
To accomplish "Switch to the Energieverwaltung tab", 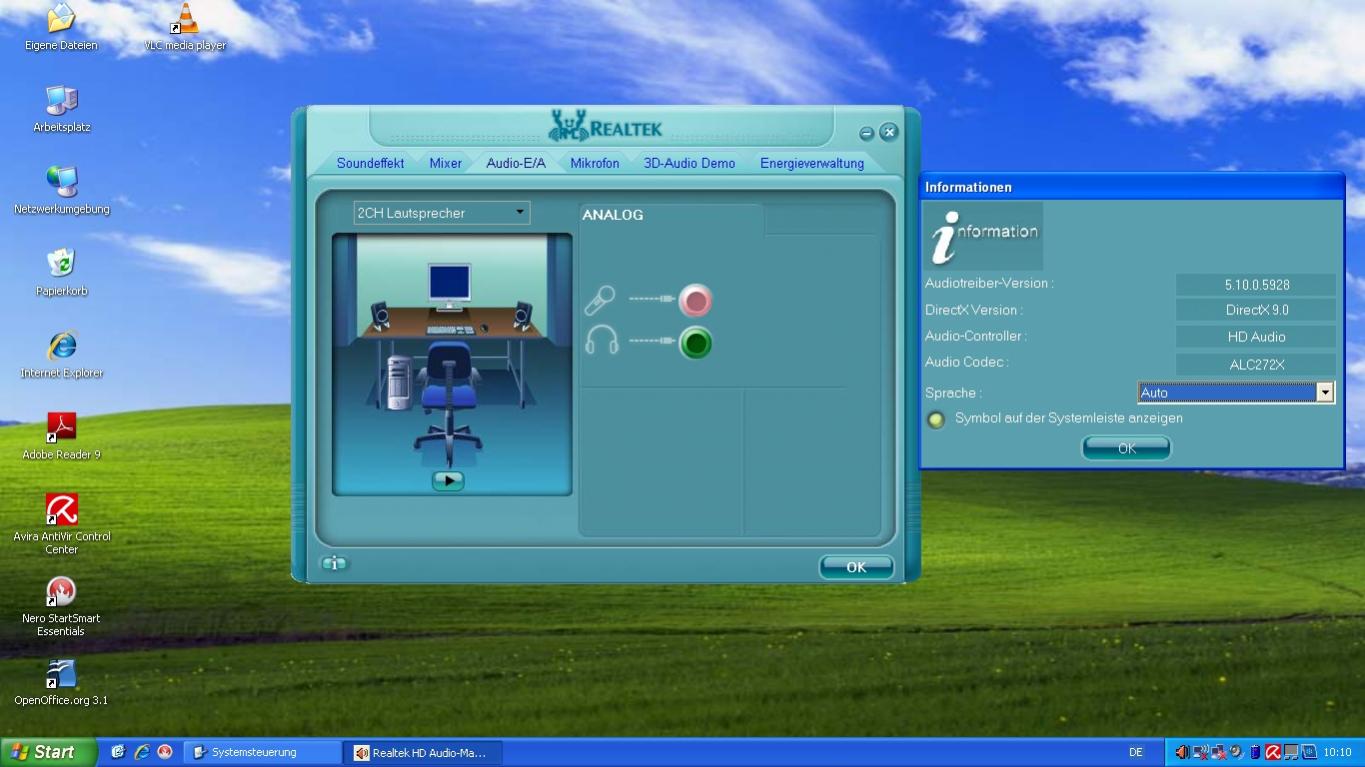I will [812, 163].
